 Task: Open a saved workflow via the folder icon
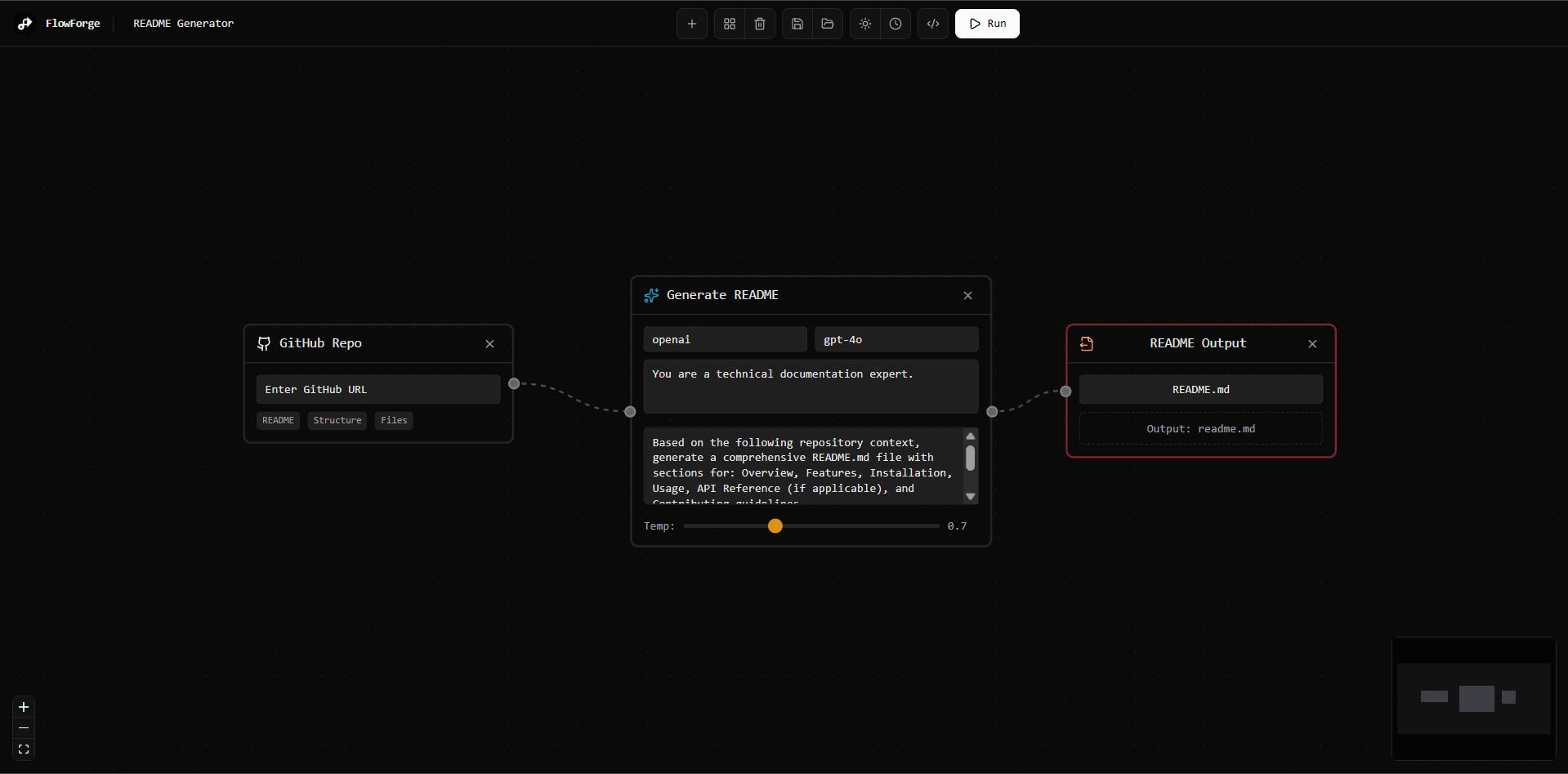coord(827,24)
